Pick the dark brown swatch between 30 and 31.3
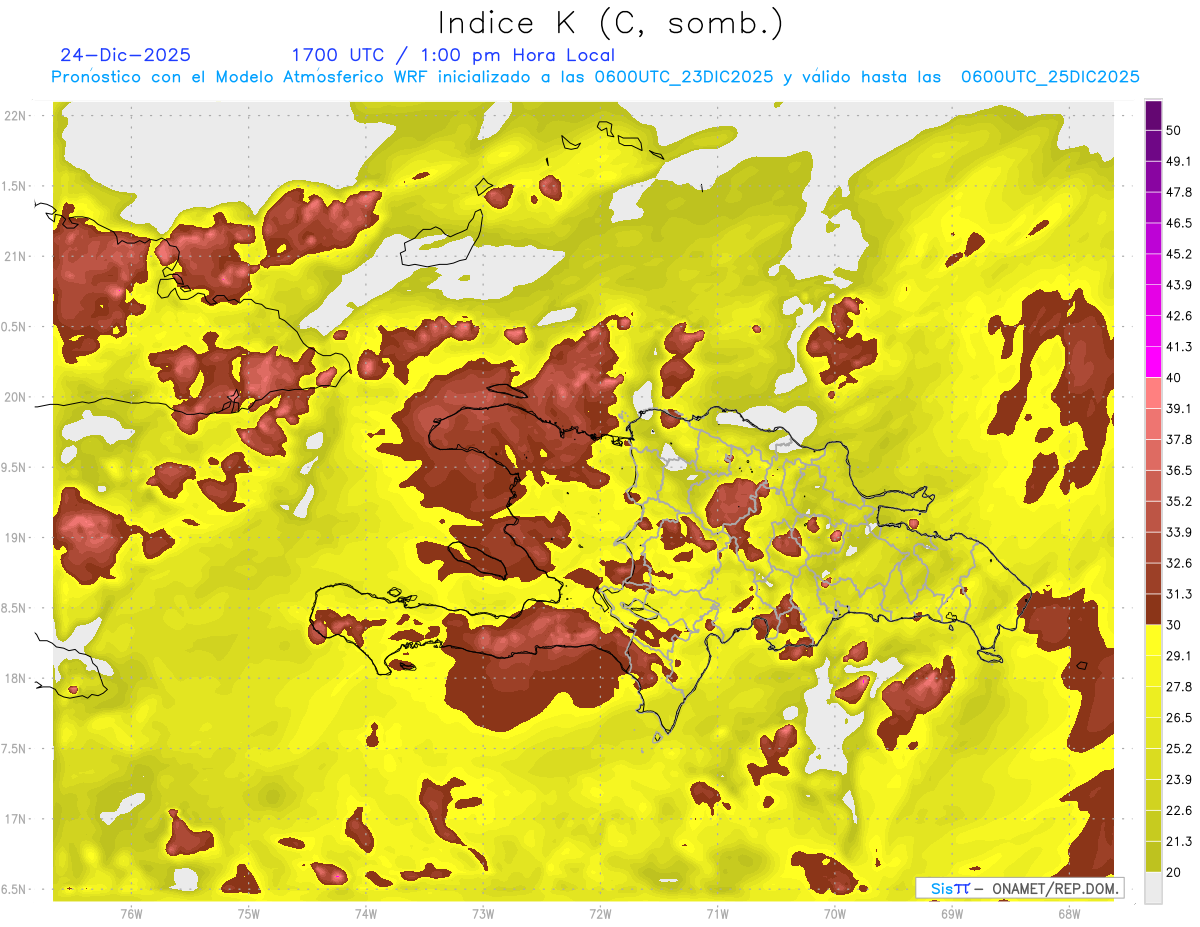The height and width of the screenshot is (927, 1200). (x=1153, y=610)
